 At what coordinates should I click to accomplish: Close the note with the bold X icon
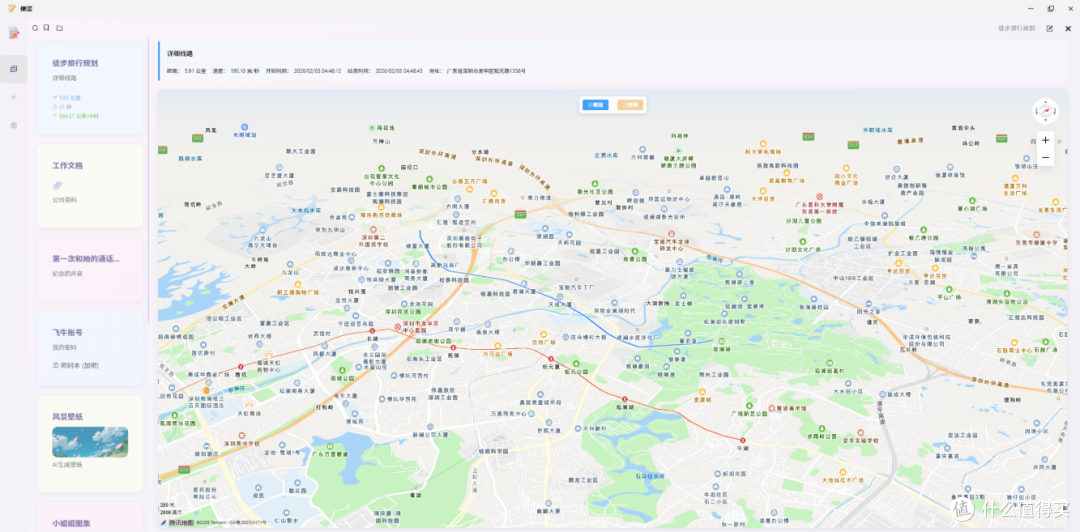tap(1068, 28)
